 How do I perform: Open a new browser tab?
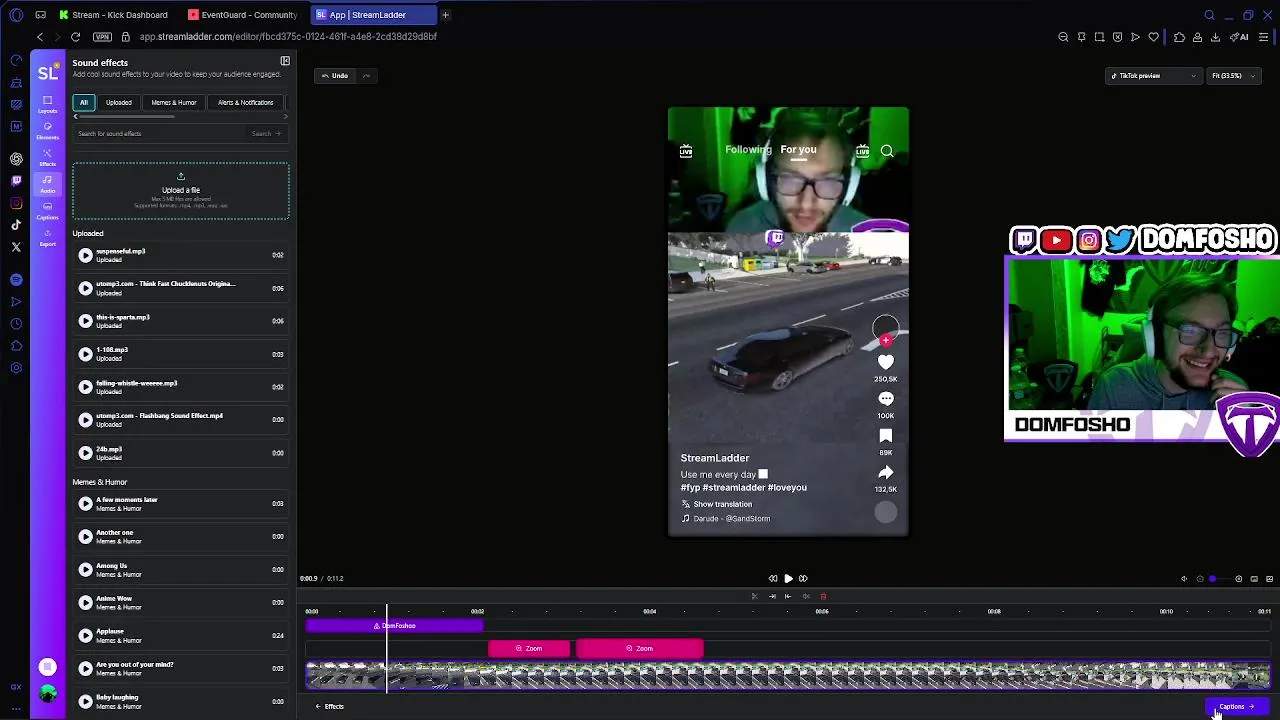pos(445,15)
